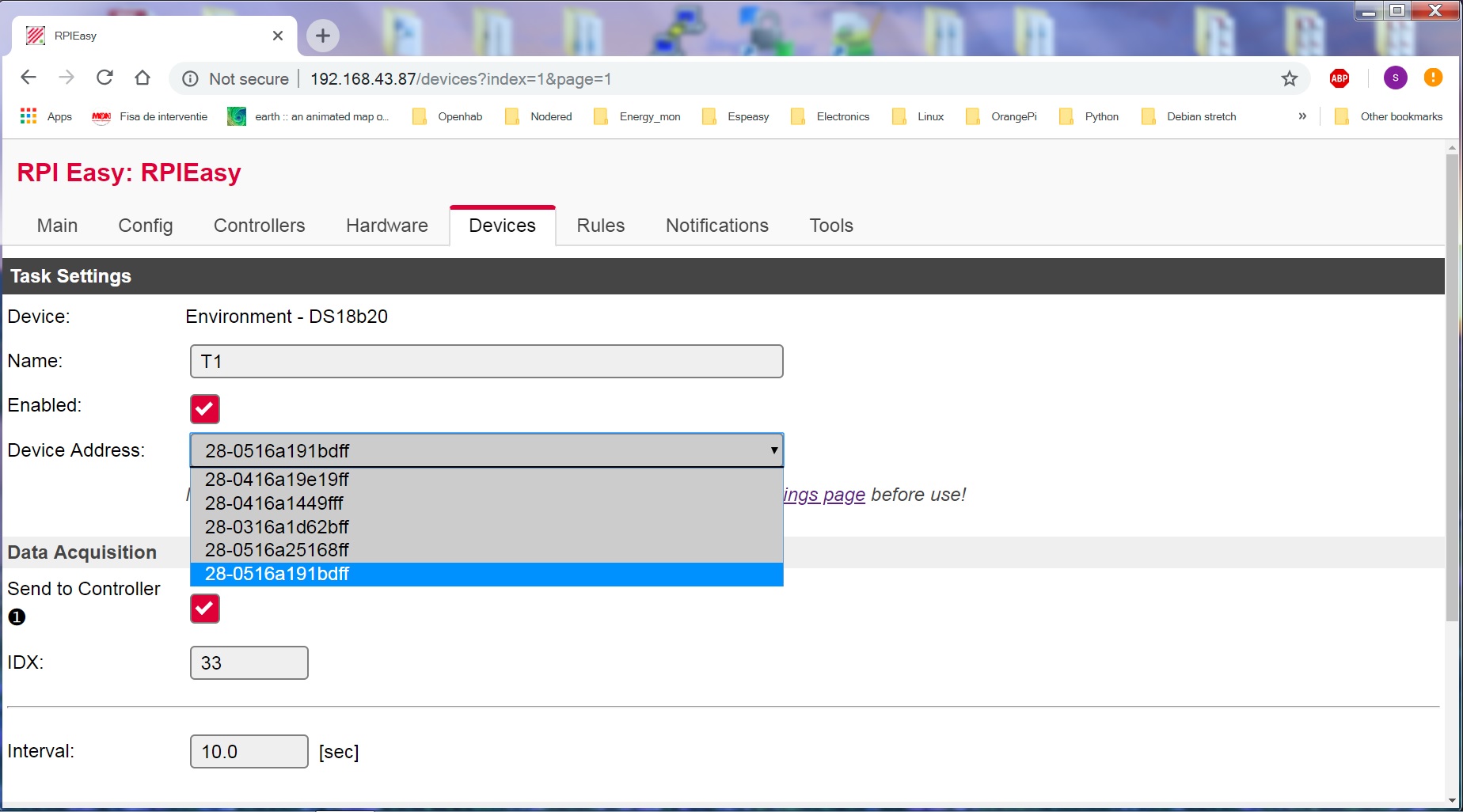This screenshot has width=1463, height=812.
Task: Switch to the Config tab
Action: click(x=146, y=226)
